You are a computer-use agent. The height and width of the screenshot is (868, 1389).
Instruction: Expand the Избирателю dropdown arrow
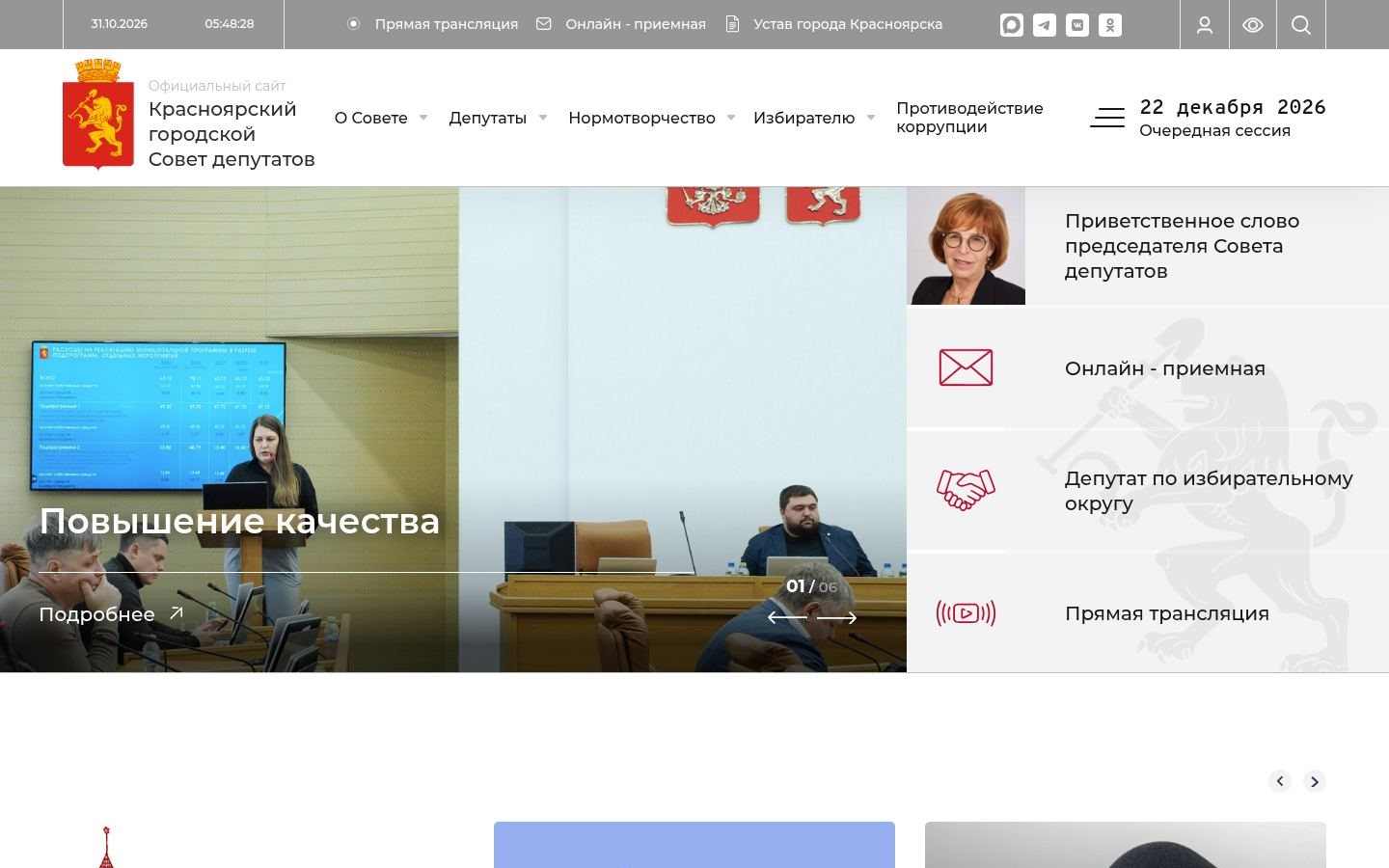(871, 118)
